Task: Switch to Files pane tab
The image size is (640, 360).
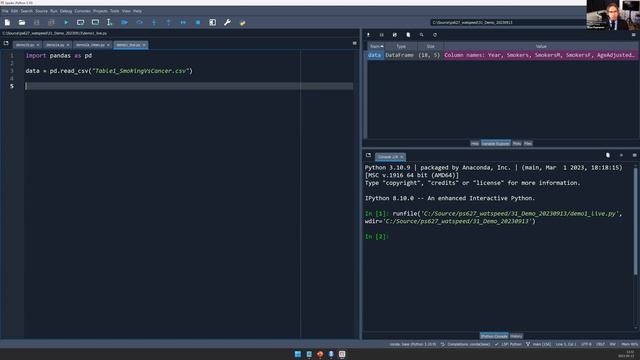Action: (528, 144)
